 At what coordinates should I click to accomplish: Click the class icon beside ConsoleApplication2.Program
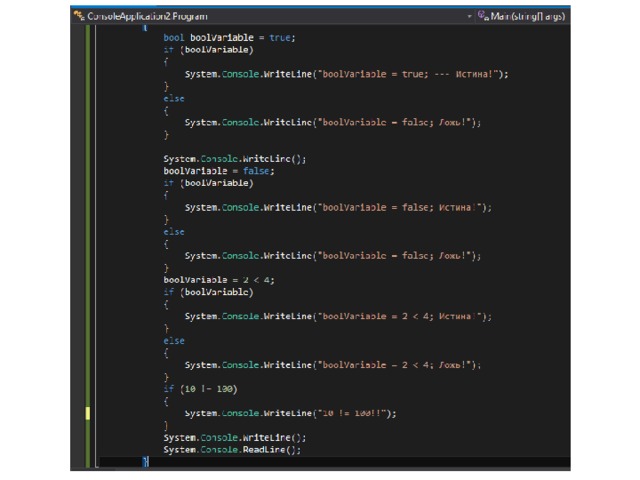coord(79,16)
